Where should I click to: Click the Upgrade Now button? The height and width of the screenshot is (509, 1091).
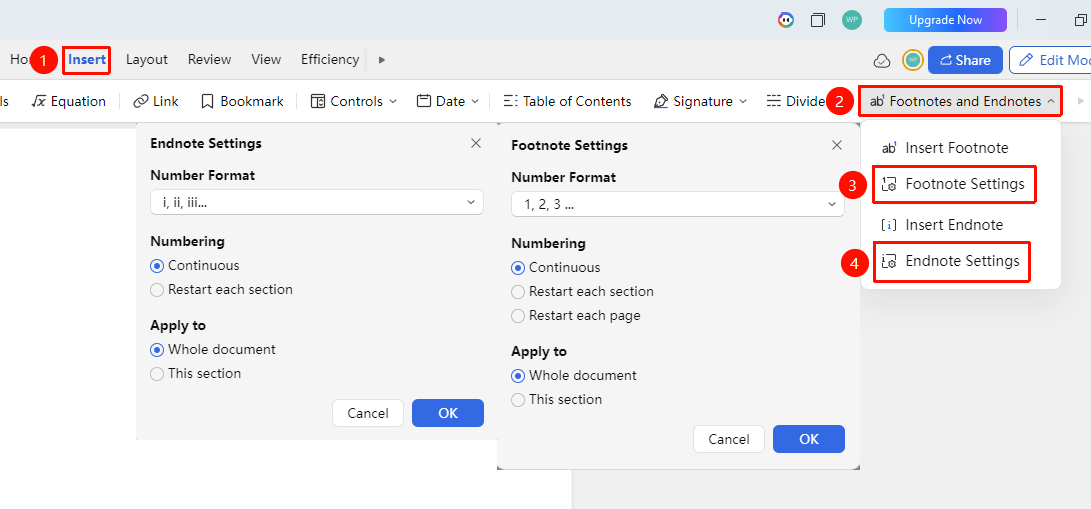[x=946, y=20]
